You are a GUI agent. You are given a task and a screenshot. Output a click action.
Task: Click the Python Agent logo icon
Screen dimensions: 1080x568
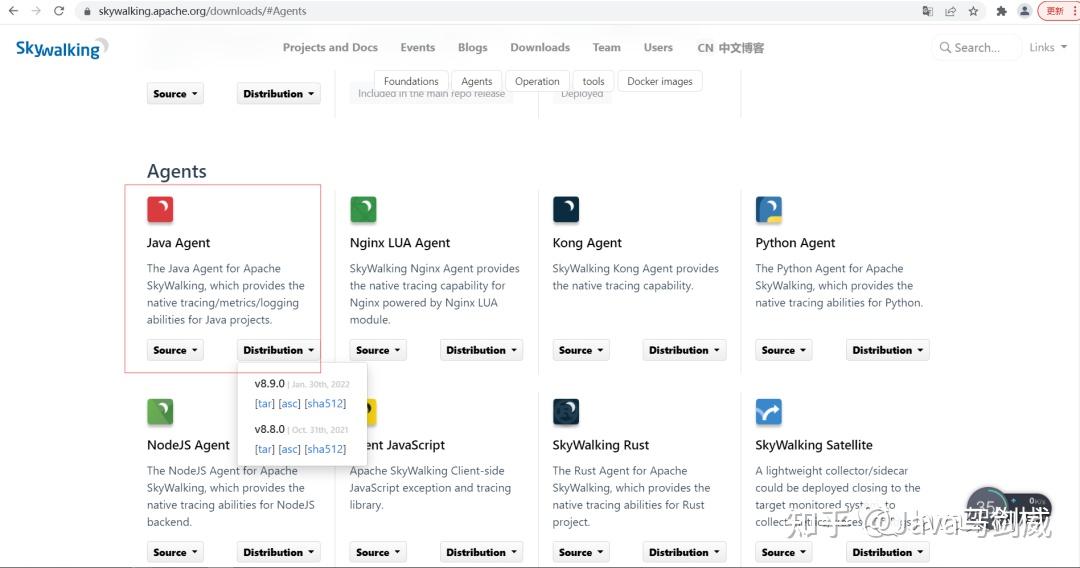click(769, 209)
